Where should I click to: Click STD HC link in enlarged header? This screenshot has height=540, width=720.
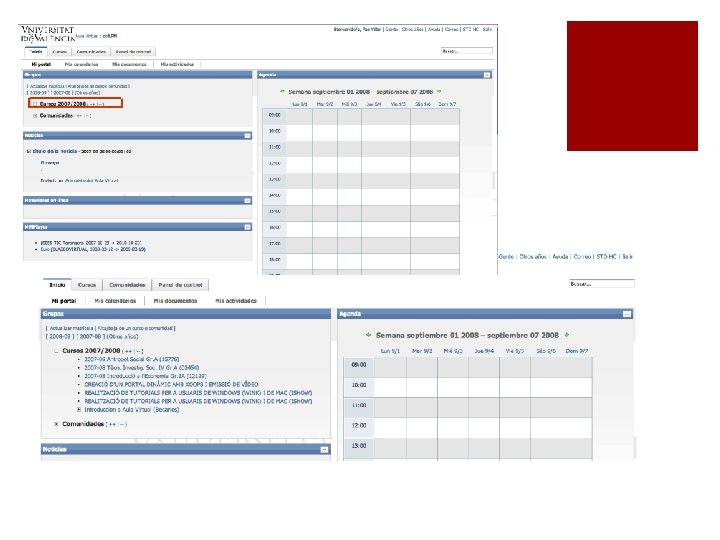click(606, 257)
